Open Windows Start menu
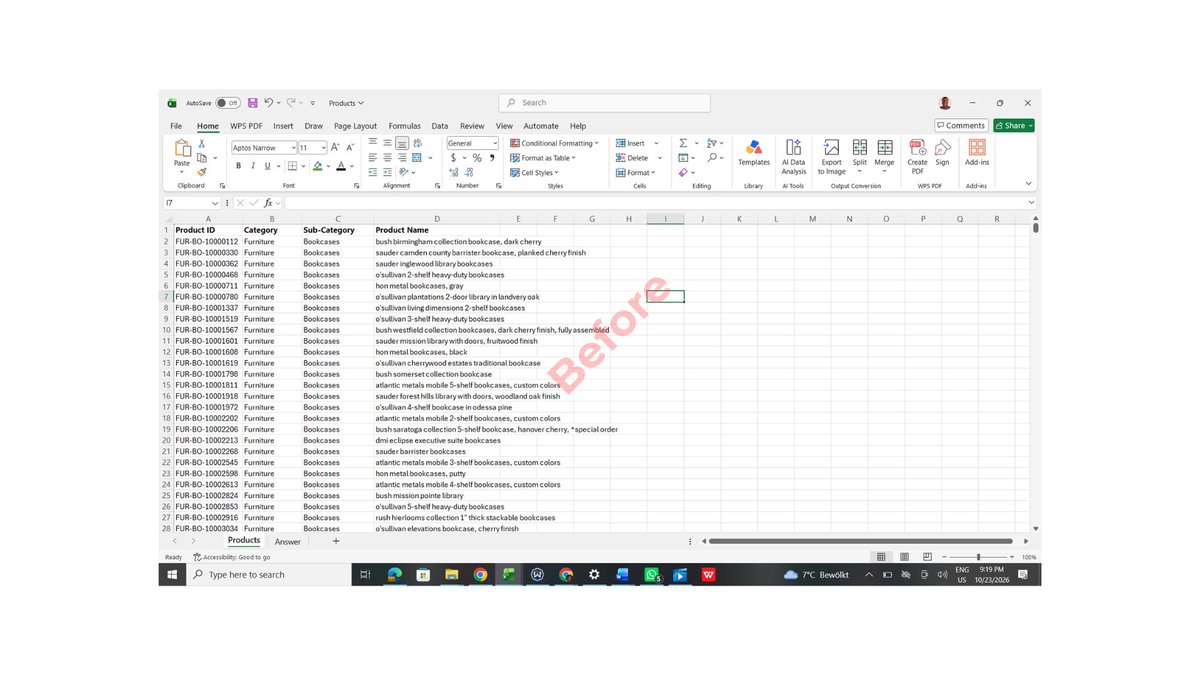This screenshot has width=1200, height=675. click(x=172, y=575)
